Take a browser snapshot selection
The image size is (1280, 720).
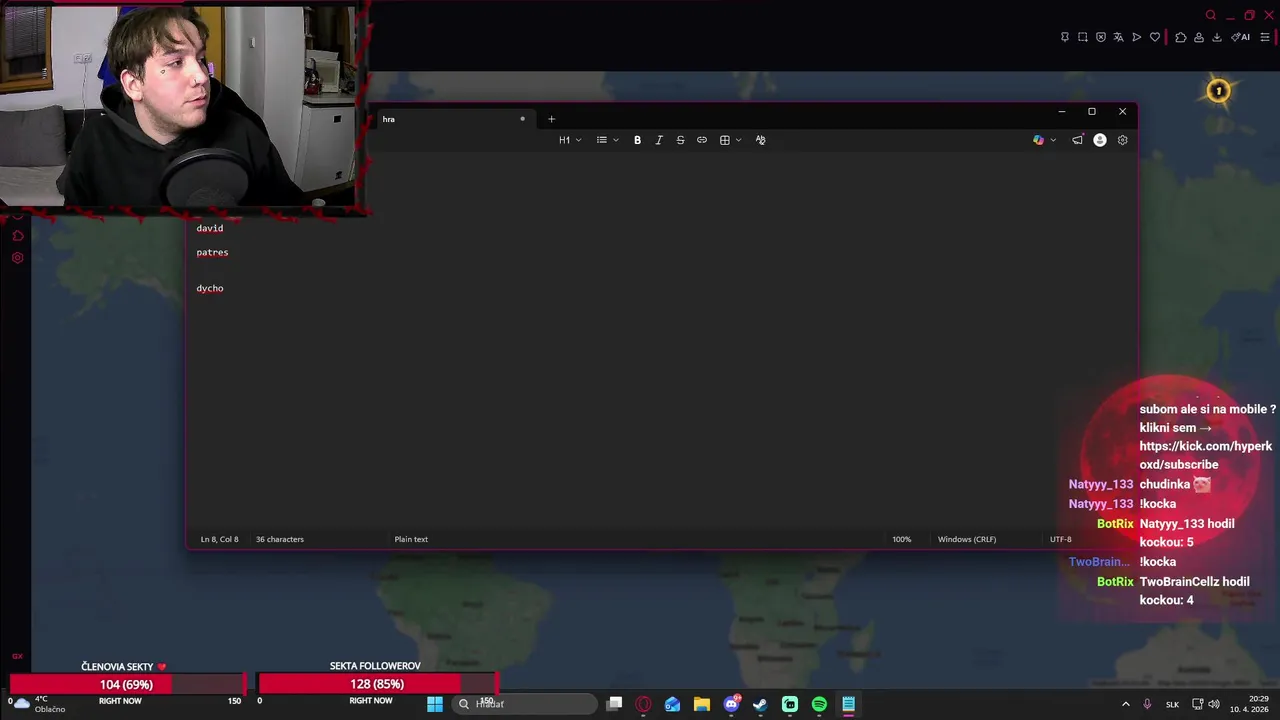(x=1082, y=37)
